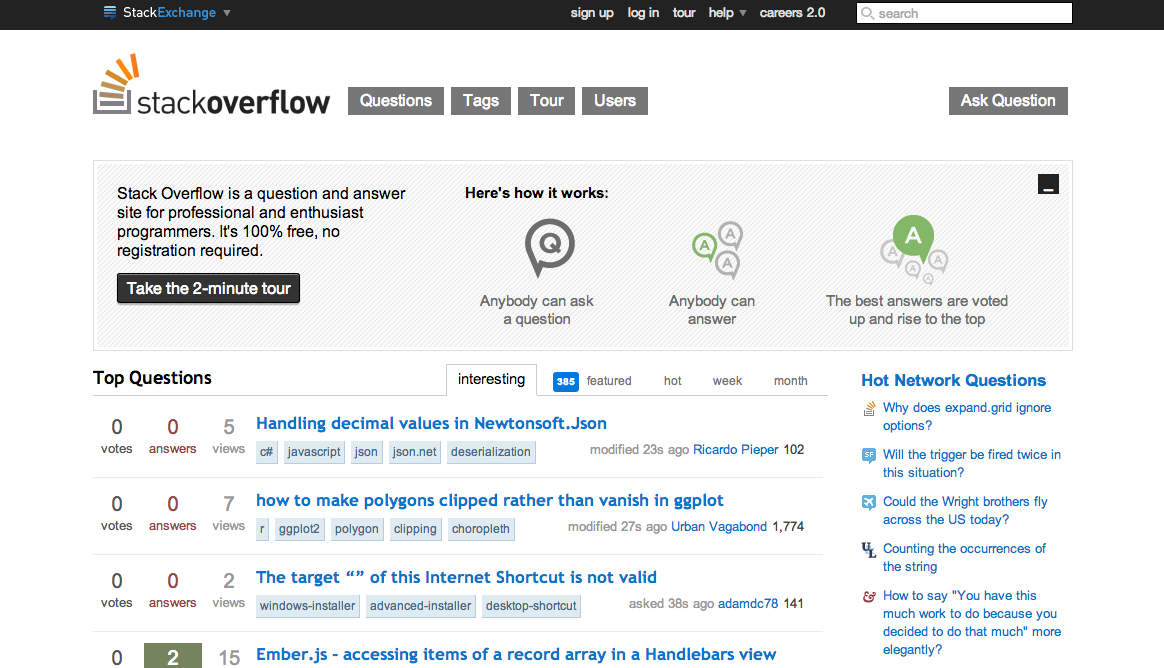Click site icon beside 'Counting the occurrences'
Screen dimensions: 1164x668
pyautogui.click(x=869, y=550)
